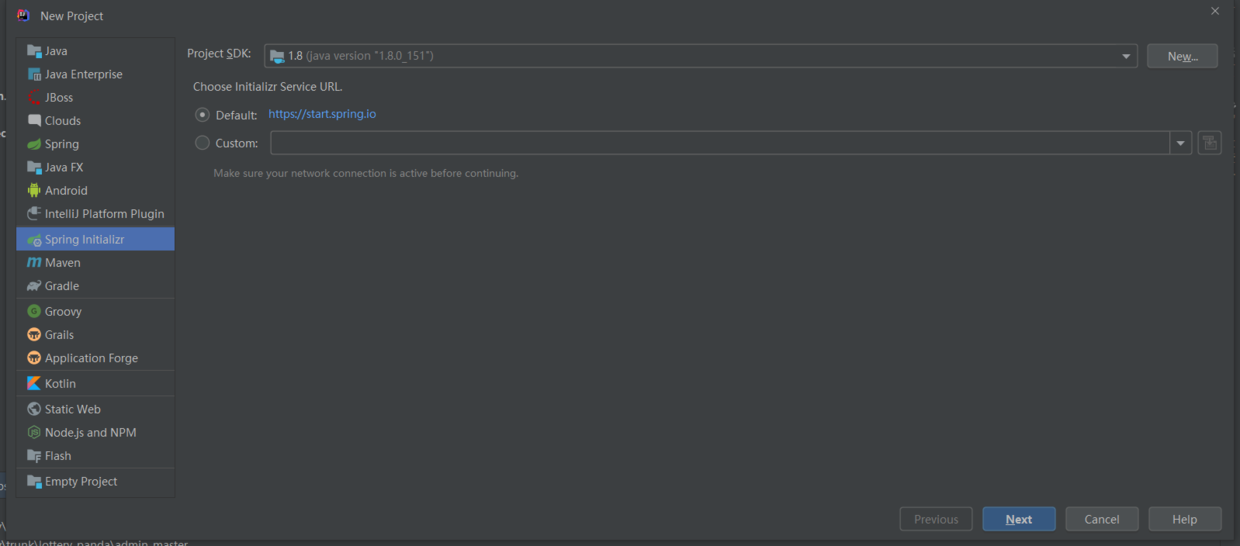Click the Android label text
Viewport: 1240px width, 546px height.
click(66, 190)
